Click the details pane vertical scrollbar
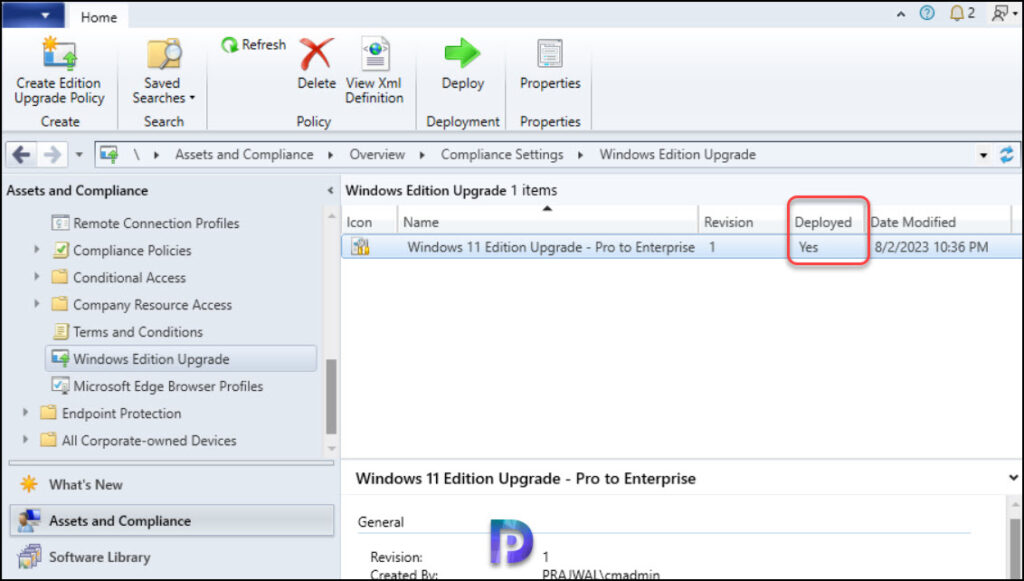Screen dimensions: 1024x581 [x=1014, y=547]
